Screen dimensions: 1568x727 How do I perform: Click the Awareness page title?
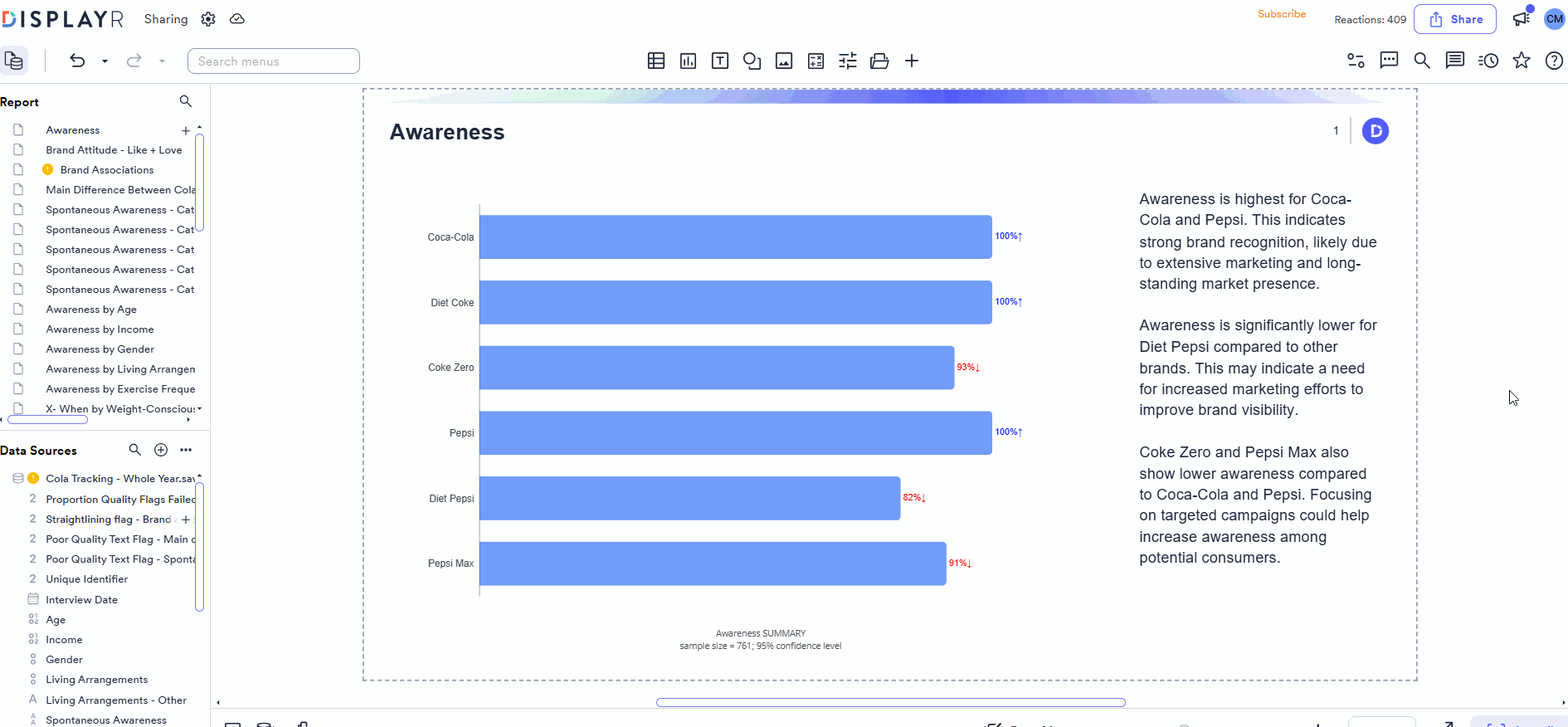[447, 132]
